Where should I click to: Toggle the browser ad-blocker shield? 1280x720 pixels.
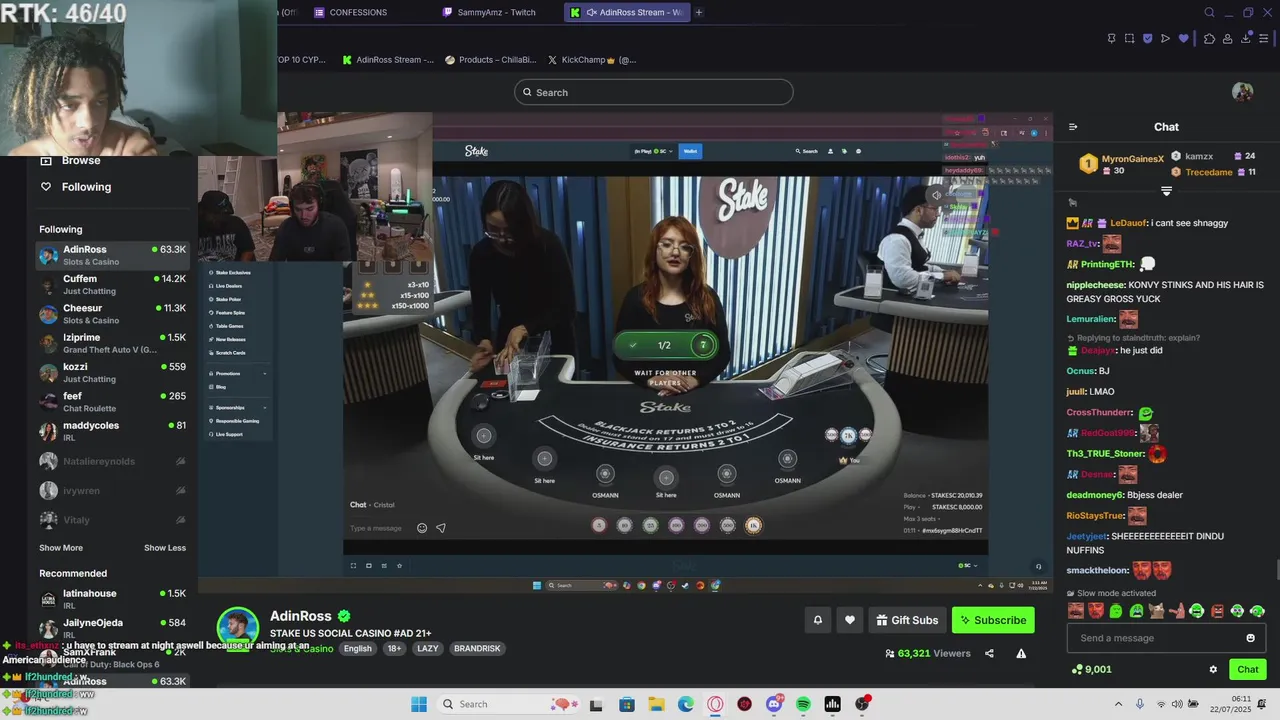point(1147,38)
